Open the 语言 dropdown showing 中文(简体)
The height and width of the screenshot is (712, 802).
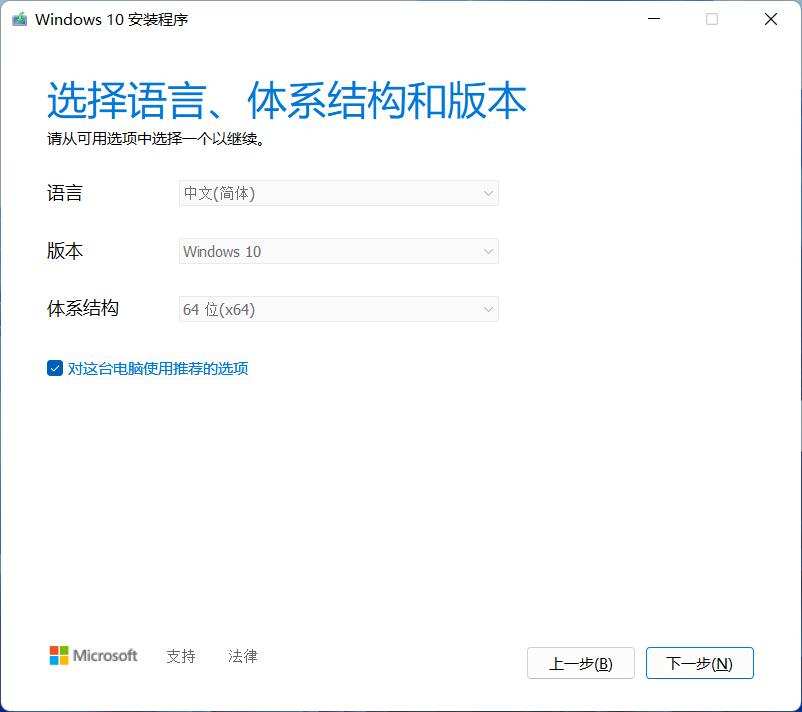pos(339,193)
